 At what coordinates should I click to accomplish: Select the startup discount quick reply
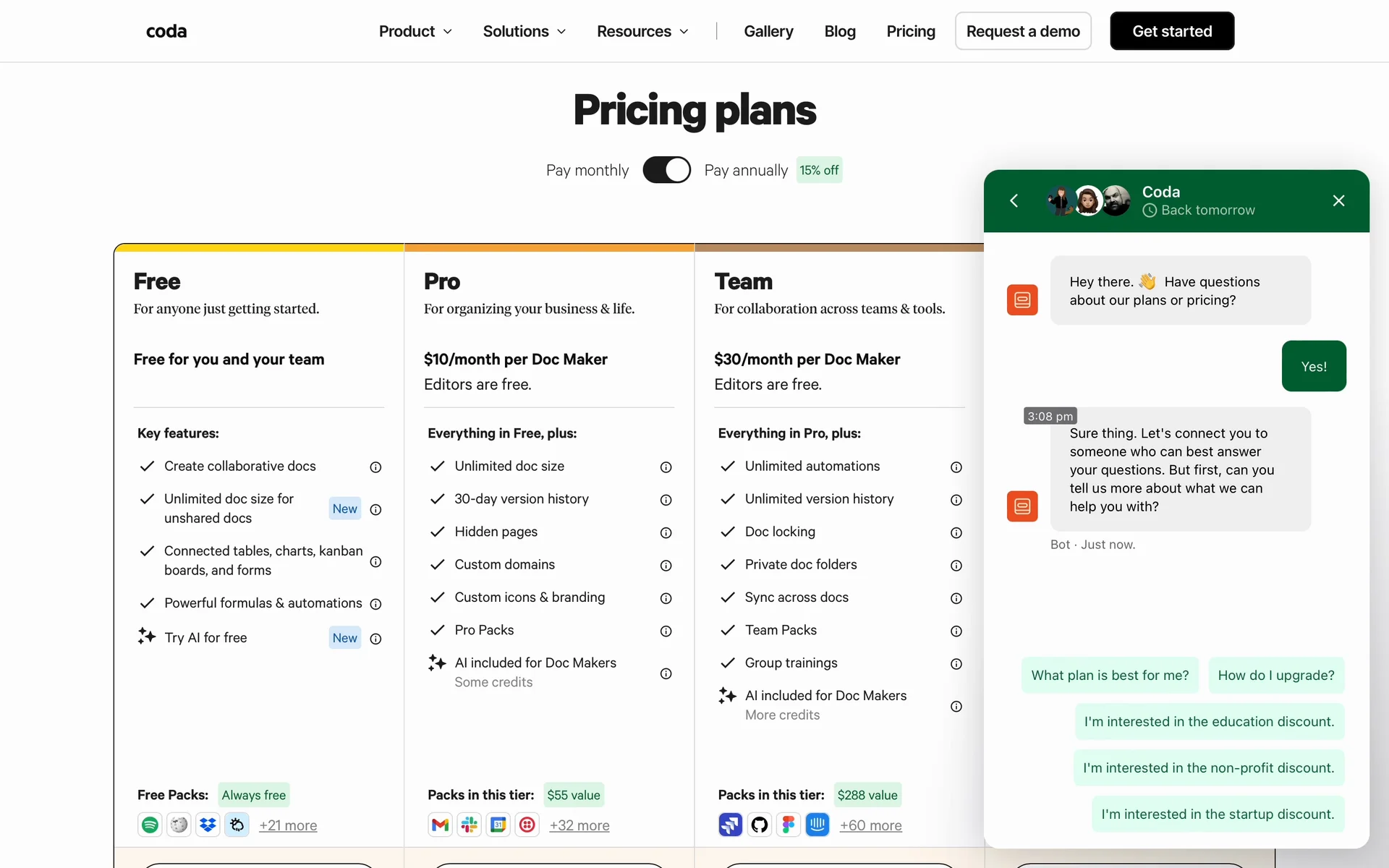[1218, 814]
